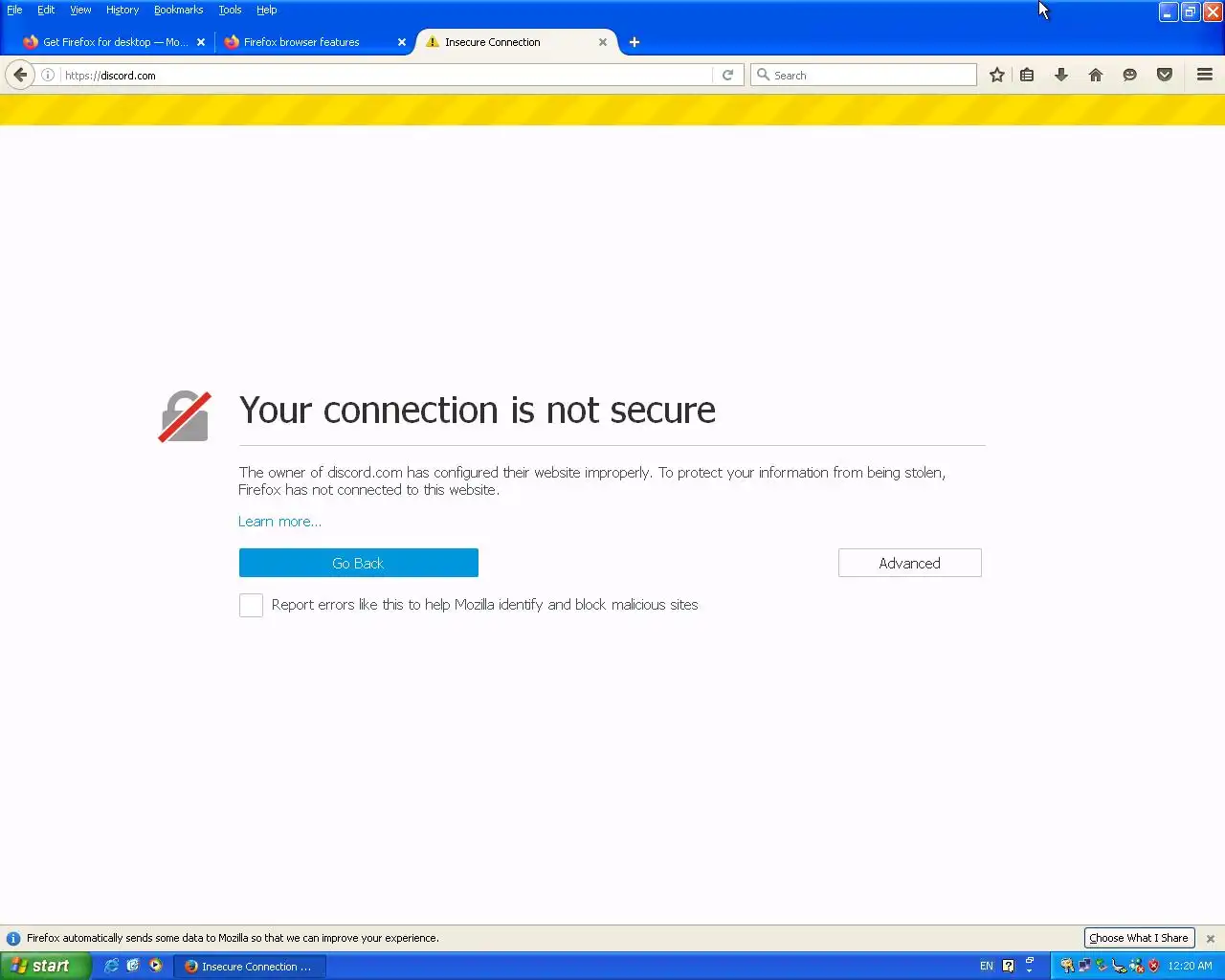The width and height of the screenshot is (1225, 980).
Task: Click the info icon in notification bar
Action: point(13,939)
